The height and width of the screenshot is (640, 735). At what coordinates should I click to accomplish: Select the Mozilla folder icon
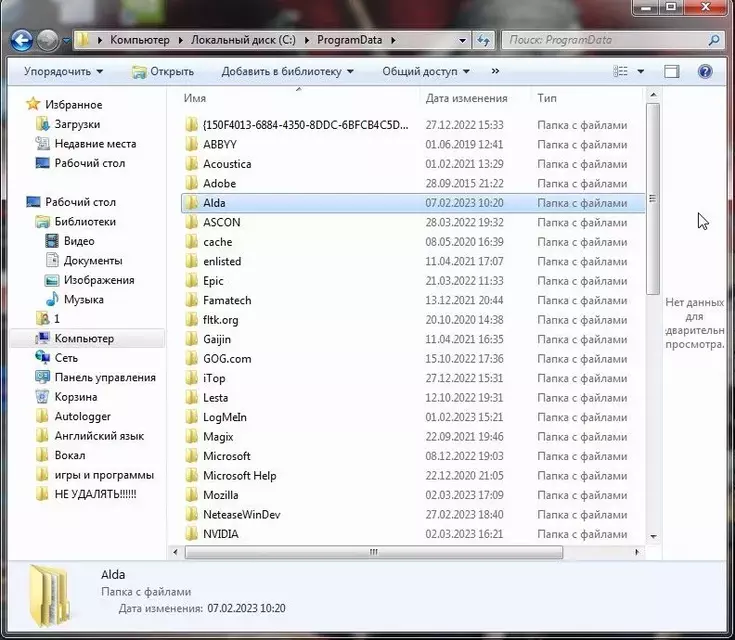tap(191, 495)
